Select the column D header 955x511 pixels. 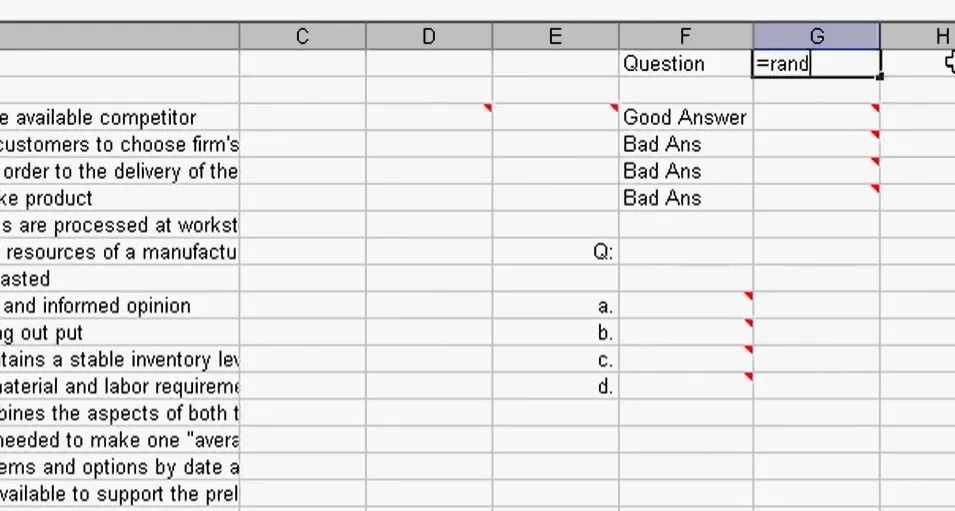pyautogui.click(x=429, y=37)
